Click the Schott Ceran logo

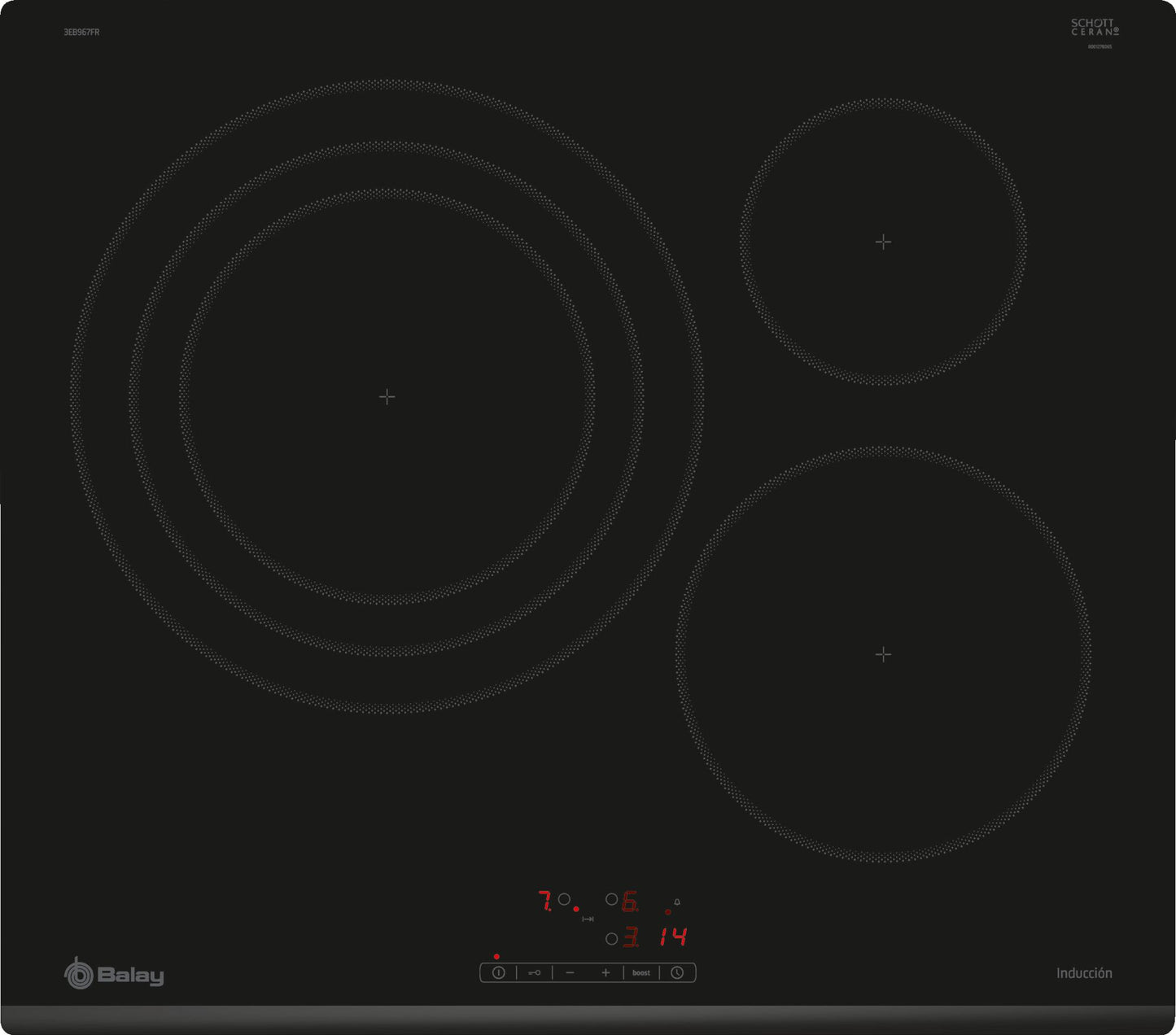coord(1095,28)
